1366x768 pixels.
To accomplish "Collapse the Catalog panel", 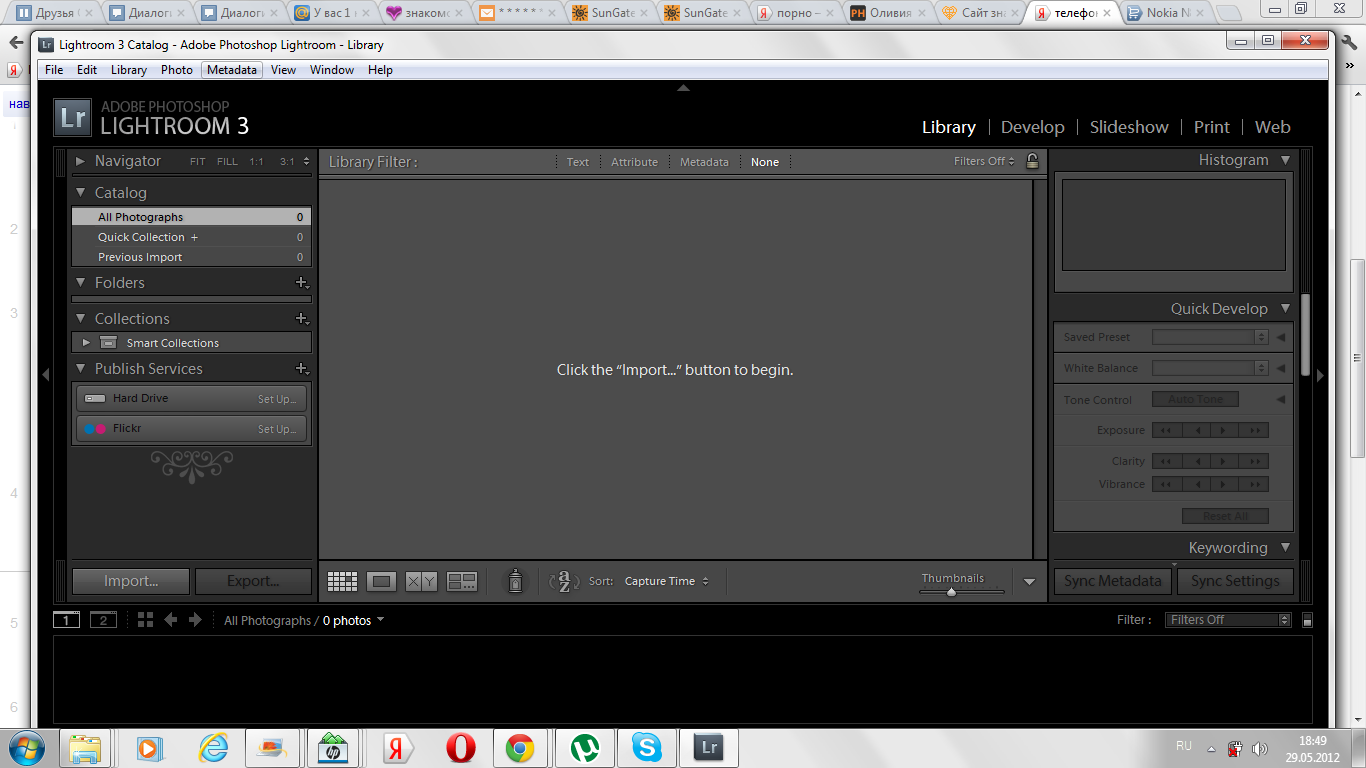I will point(81,193).
